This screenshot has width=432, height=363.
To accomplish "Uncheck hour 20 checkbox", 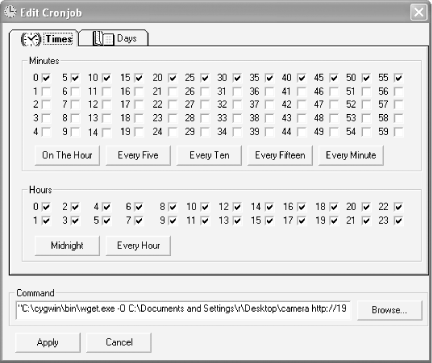I will tap(366, 207).
